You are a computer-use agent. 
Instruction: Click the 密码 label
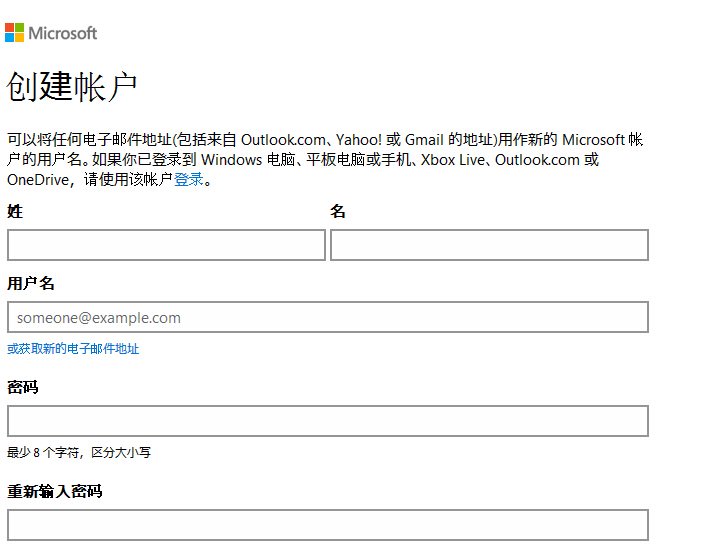point(23,387)
